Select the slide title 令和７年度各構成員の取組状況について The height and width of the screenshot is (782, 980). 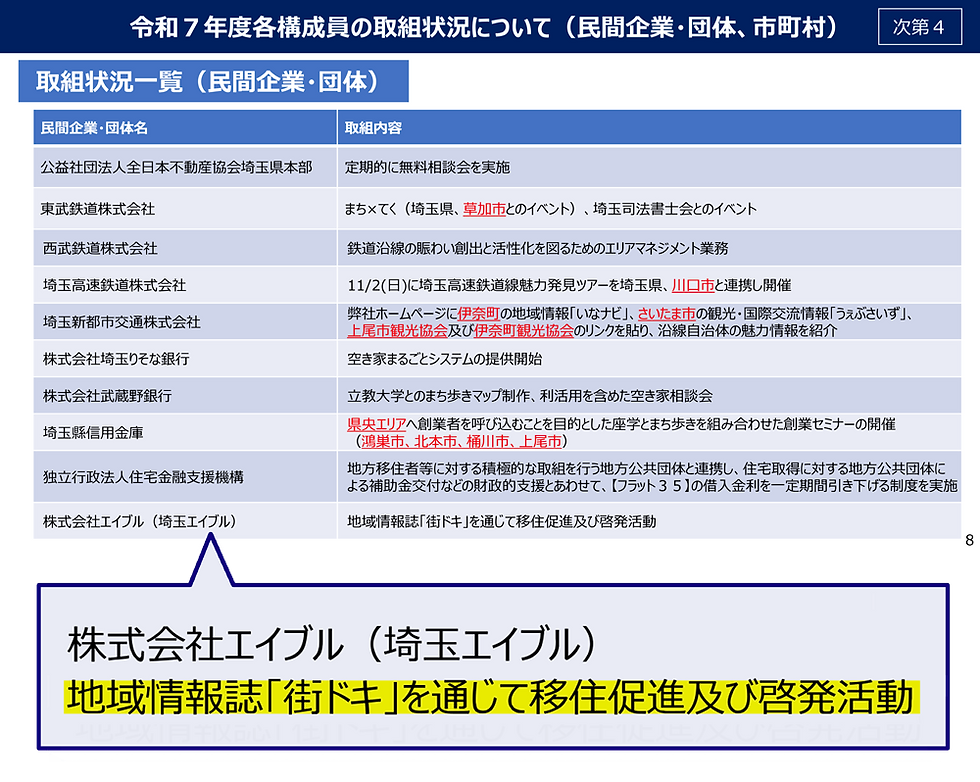click(340, 28)
